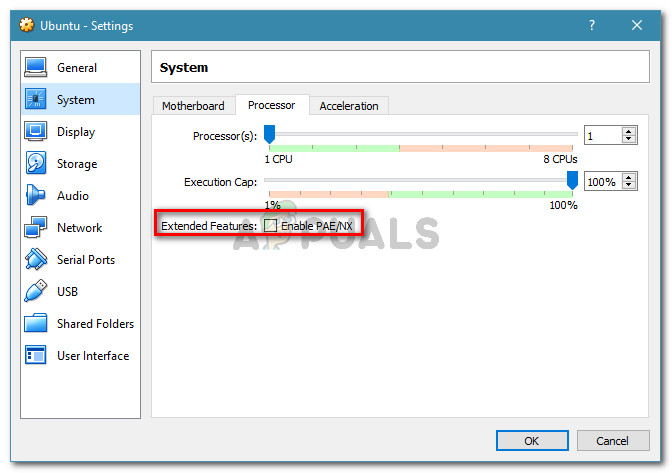Select USB label in the category list
Image resolution: width=672 pixels, height=473 pixels.
[x=67, y=291]
